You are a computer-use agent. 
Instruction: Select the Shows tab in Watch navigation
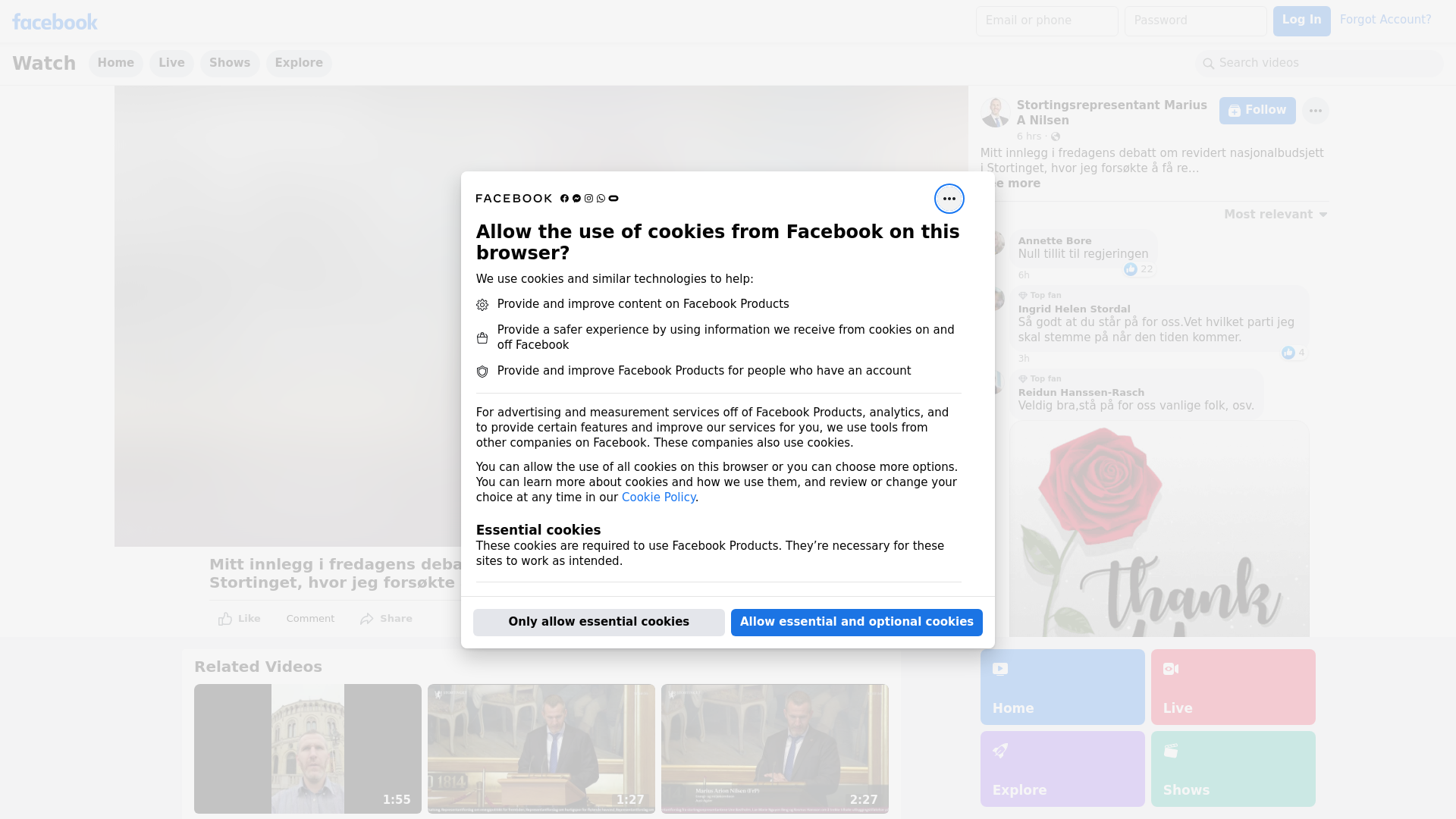click(230, 64)
